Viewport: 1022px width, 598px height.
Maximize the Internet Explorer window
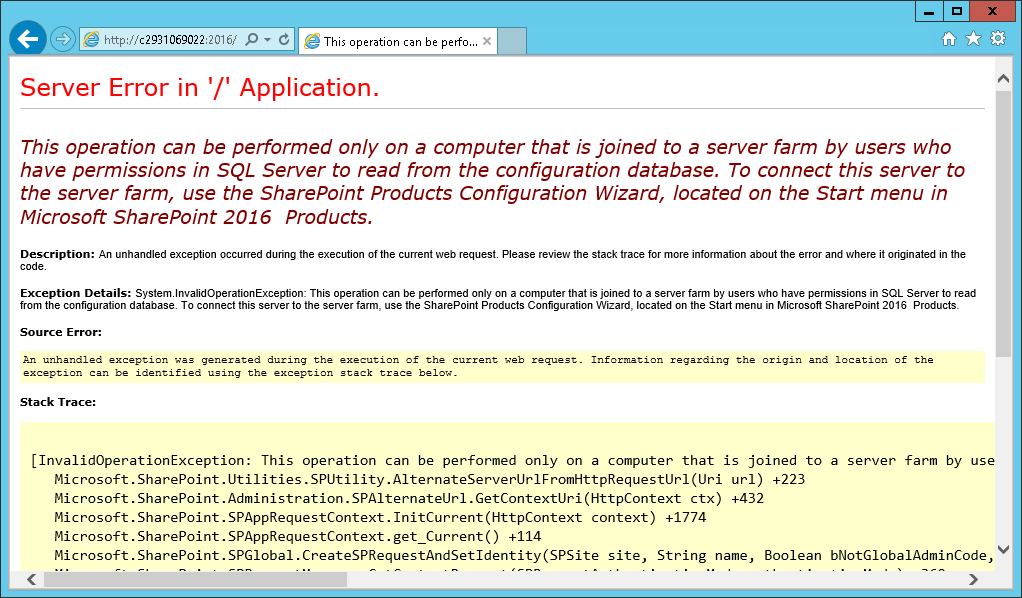[x=957, y=10]
